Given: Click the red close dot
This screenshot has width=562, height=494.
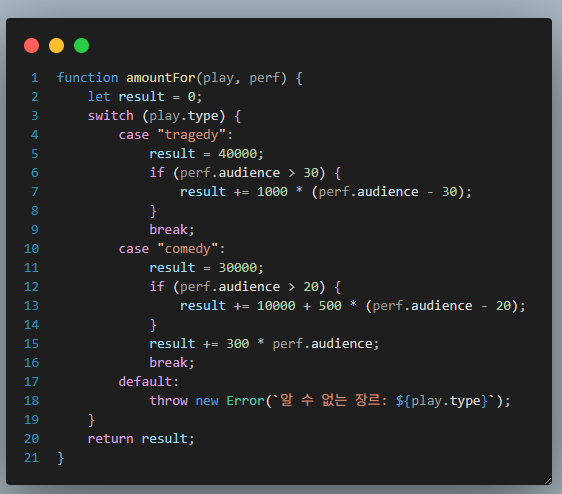Looking at the screenshot, I should (32, 46).
